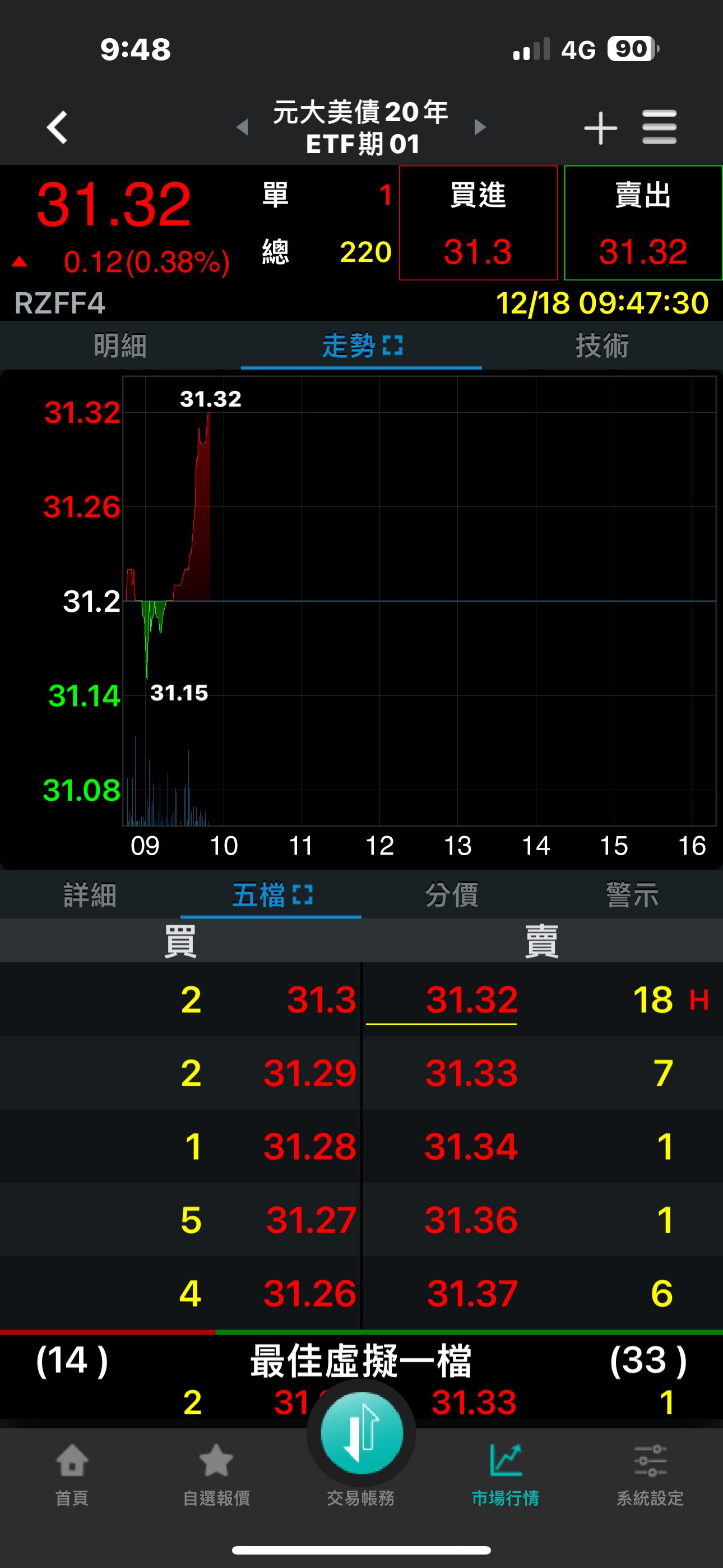The width and height of the screenshot is (723, 1568).
Task: Tap the 4G battery status indicator
Action: (633, 49)
